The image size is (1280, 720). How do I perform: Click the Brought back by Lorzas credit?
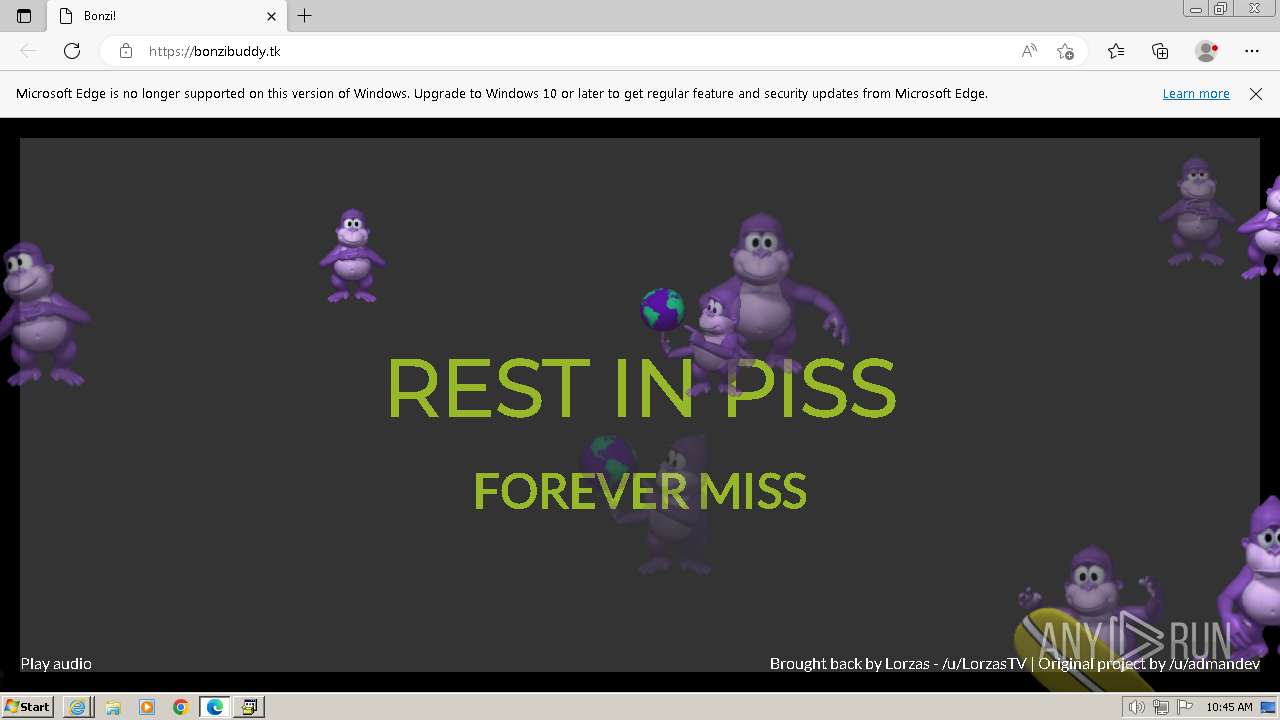point(898,663)
